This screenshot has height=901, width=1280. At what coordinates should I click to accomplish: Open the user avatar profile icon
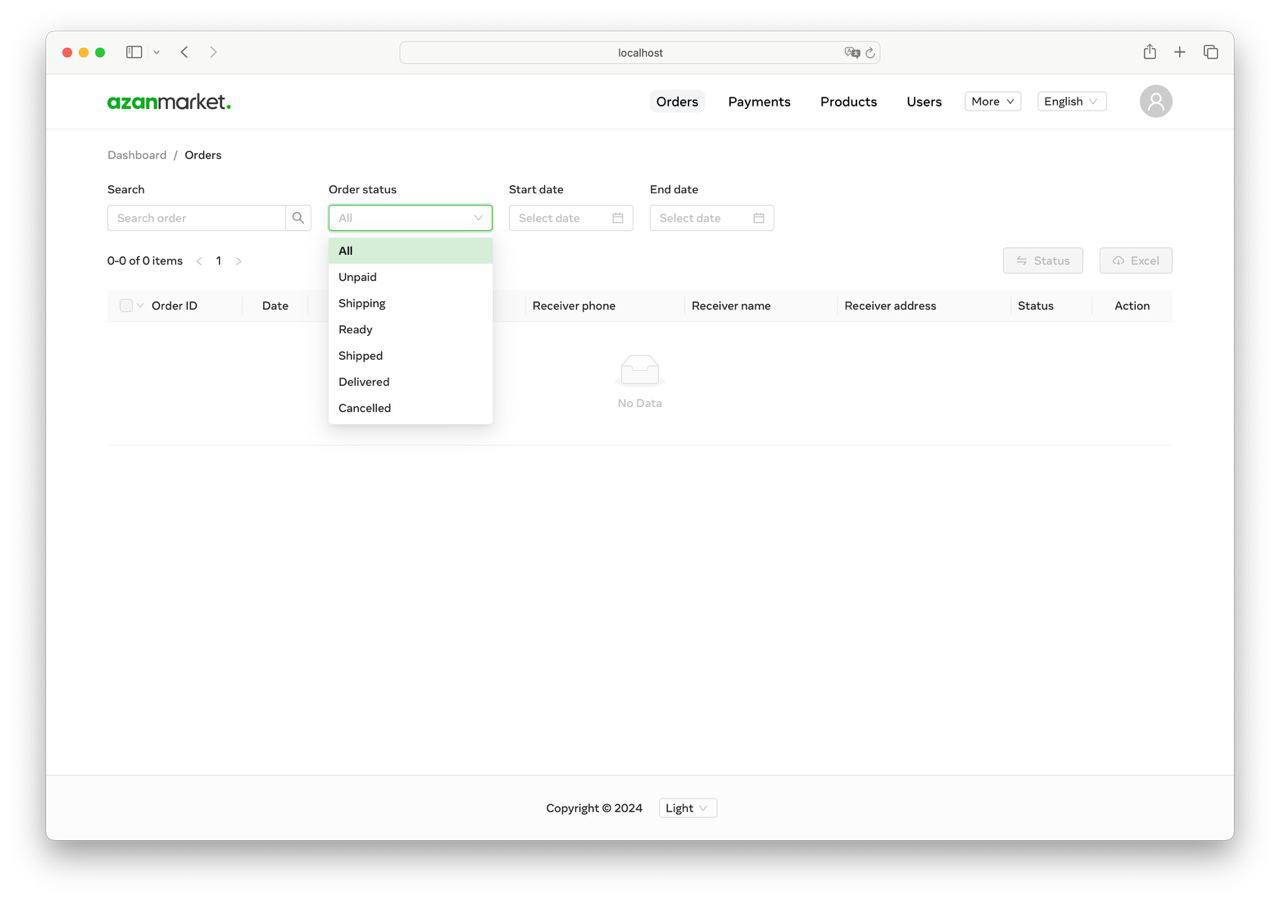(1155, 101)
